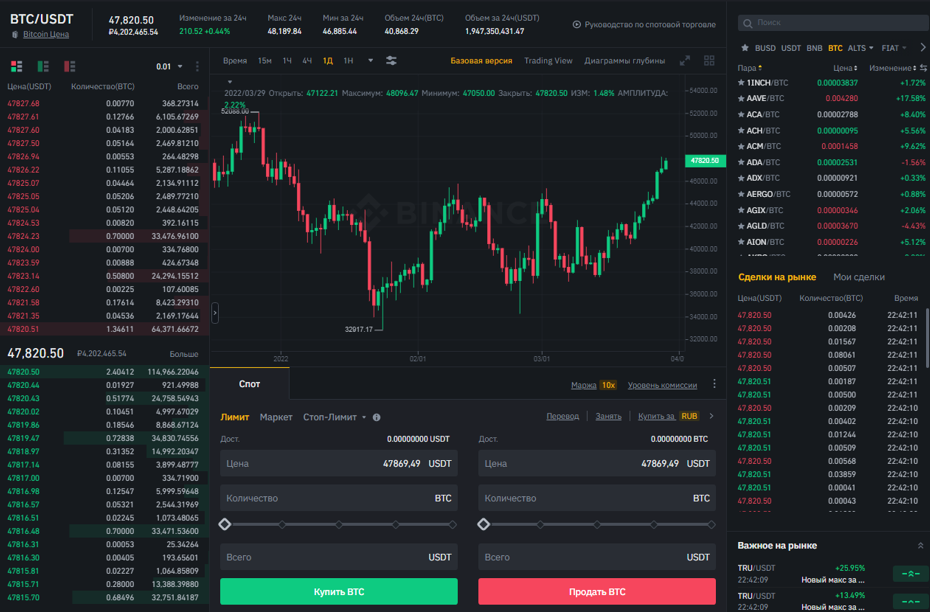Click the Bitcoin price document icon
The height and width of the screenshot is (612, 930).
15,34
